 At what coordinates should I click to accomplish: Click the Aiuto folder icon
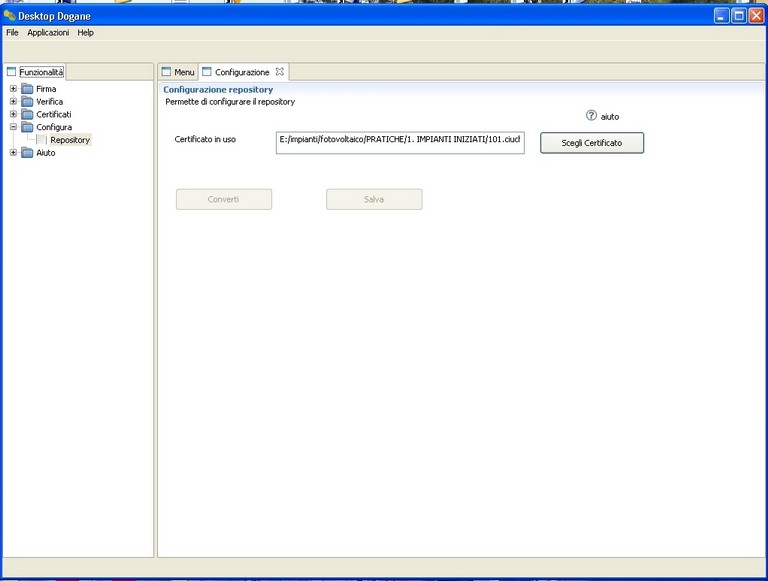coord(27,152)
